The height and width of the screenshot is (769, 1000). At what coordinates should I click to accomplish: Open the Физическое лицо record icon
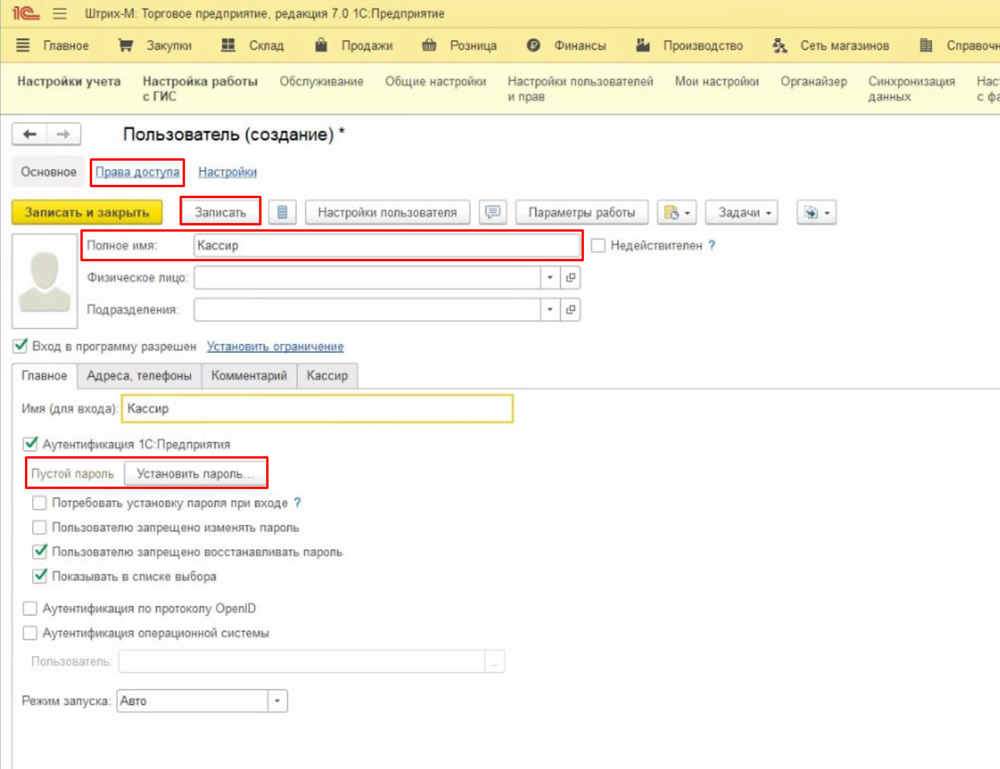pyautogui.click(x=570, y=278)
